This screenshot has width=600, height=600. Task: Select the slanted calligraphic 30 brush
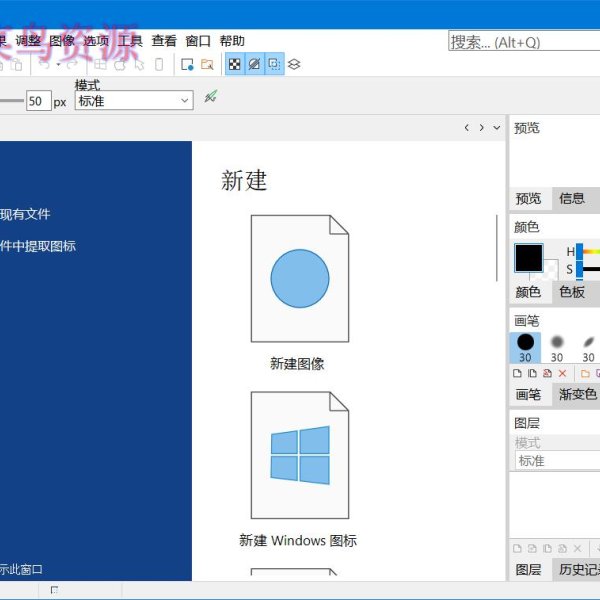pyautogui.click(x=589, y=348)
